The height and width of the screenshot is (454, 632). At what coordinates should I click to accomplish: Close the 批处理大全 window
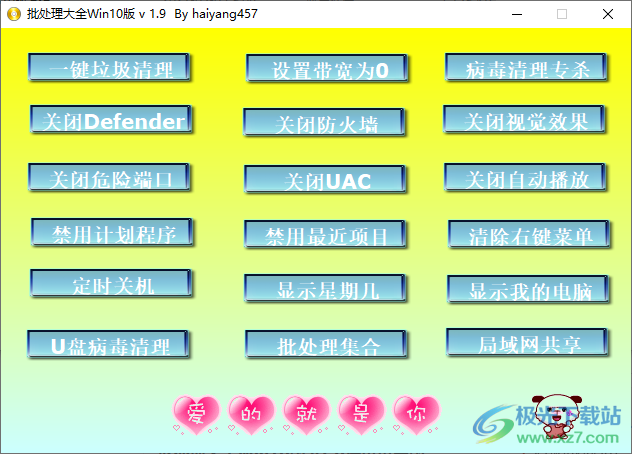click(x=608, y=14)
